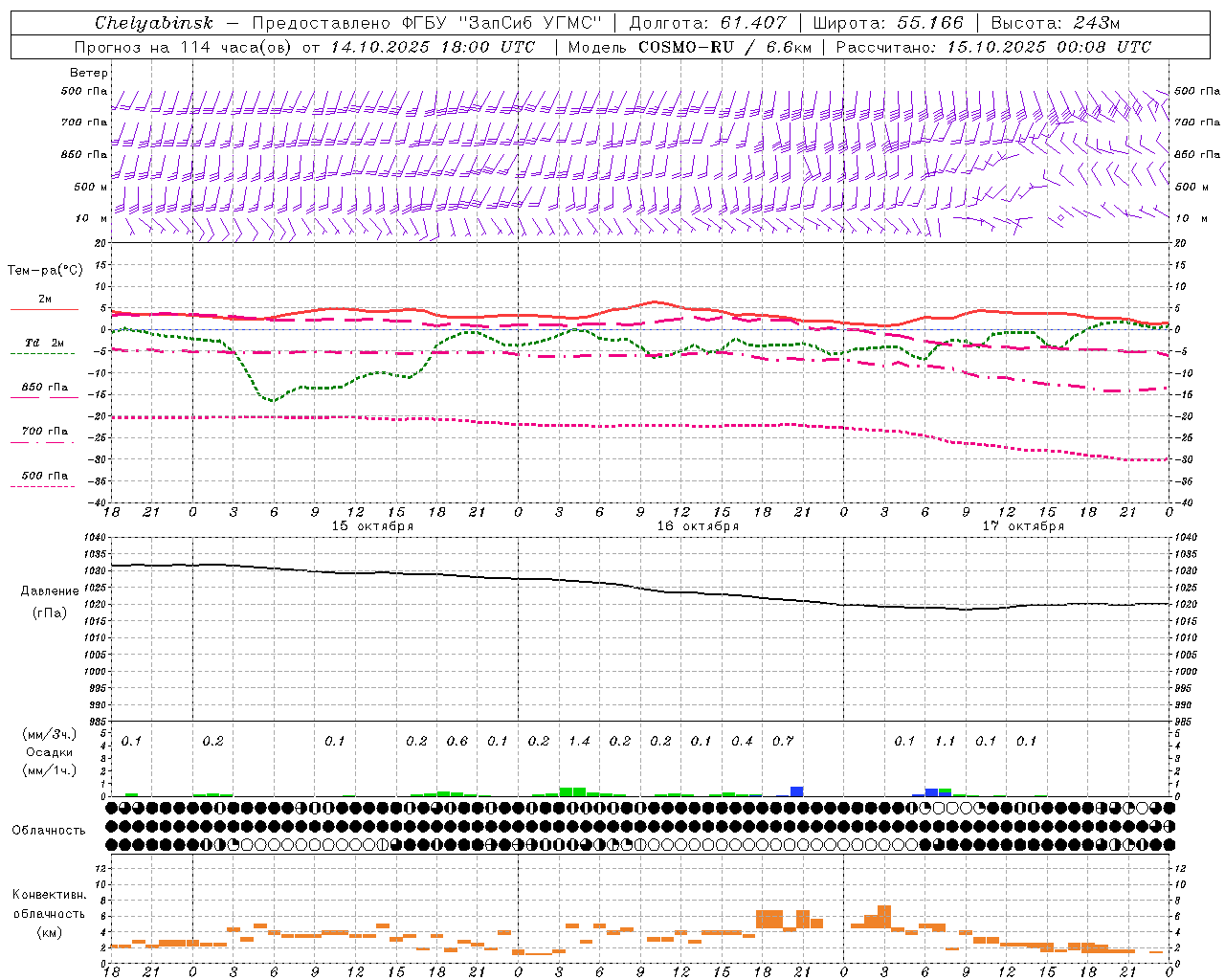Click the 1.1 precipitation value

point(946,742)
